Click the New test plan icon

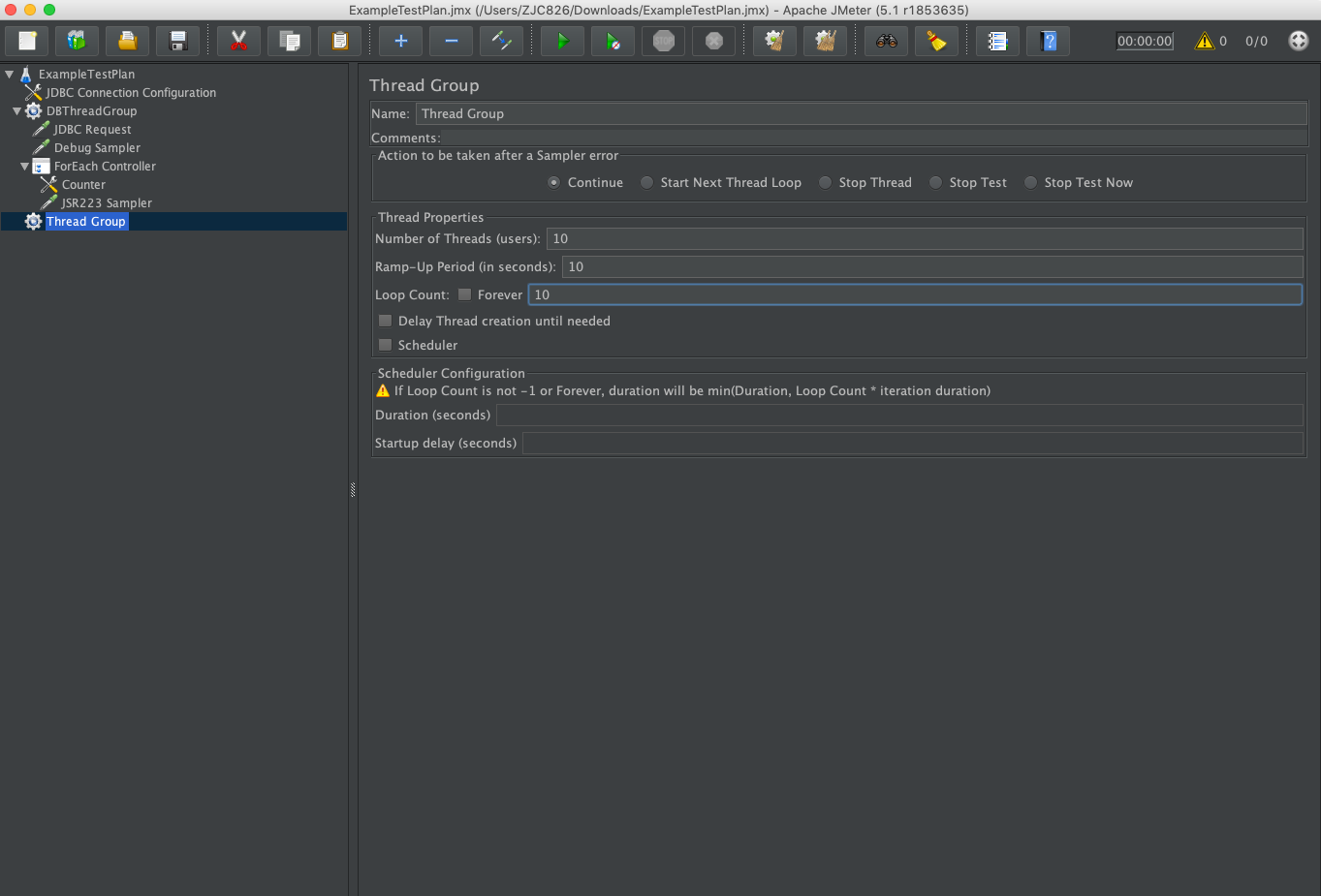point(27,41)
